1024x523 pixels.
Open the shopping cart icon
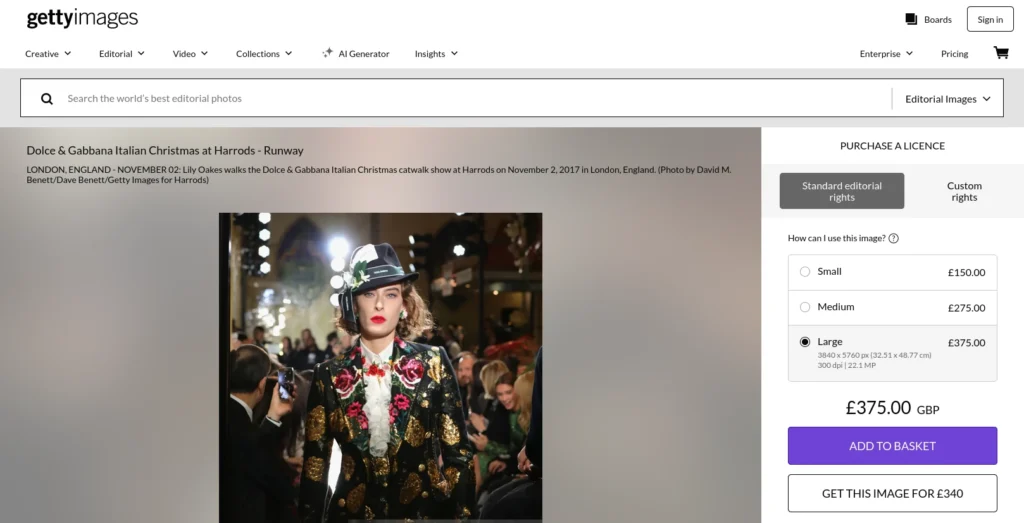tap(1000, 52)
